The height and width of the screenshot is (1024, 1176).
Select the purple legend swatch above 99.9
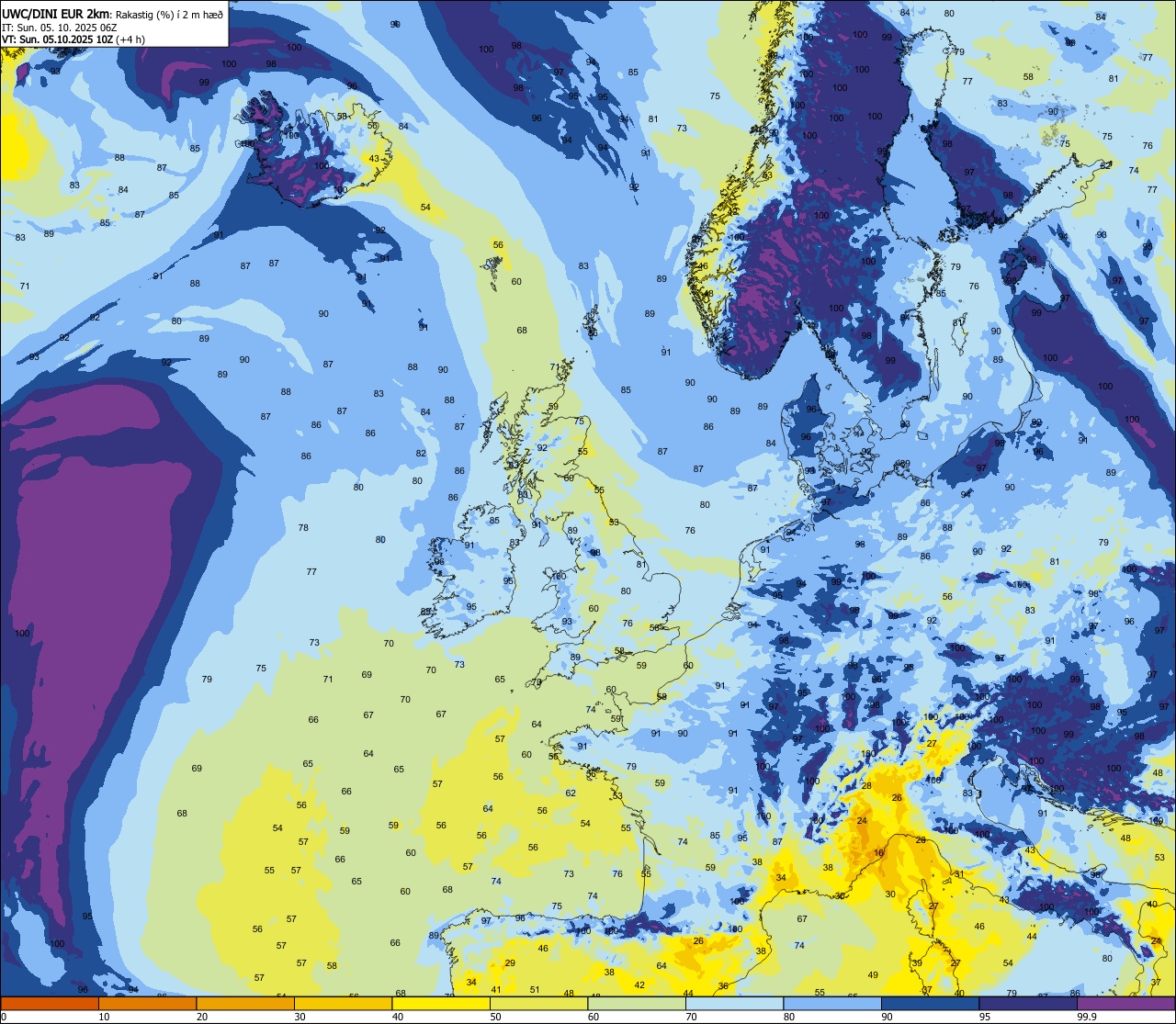point(1125,1003)
